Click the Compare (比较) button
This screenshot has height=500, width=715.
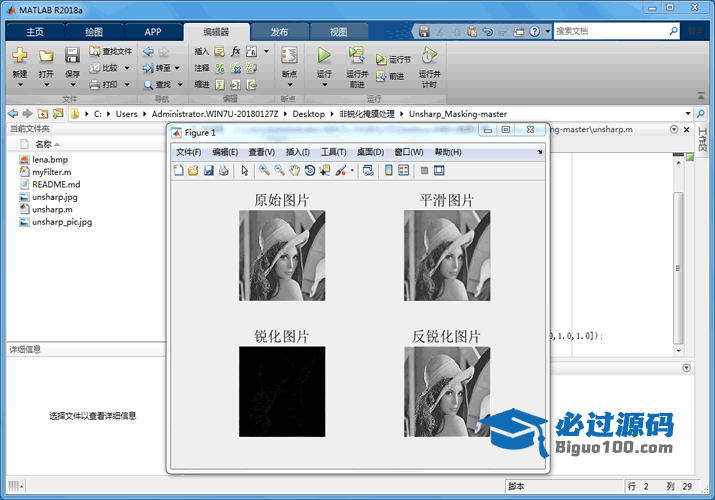coord(104,68)
